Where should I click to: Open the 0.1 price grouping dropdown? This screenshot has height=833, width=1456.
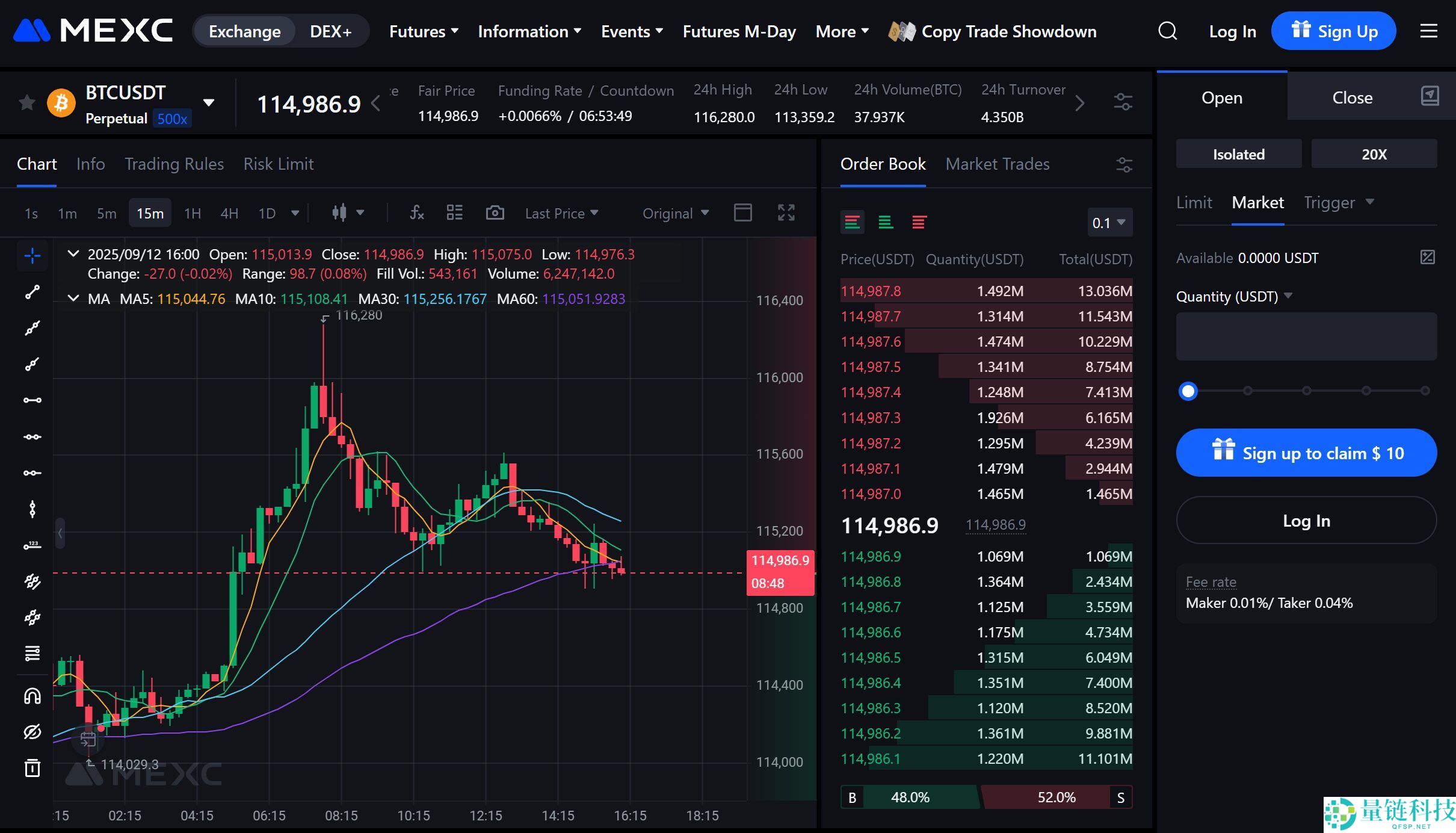[1109, 223]
